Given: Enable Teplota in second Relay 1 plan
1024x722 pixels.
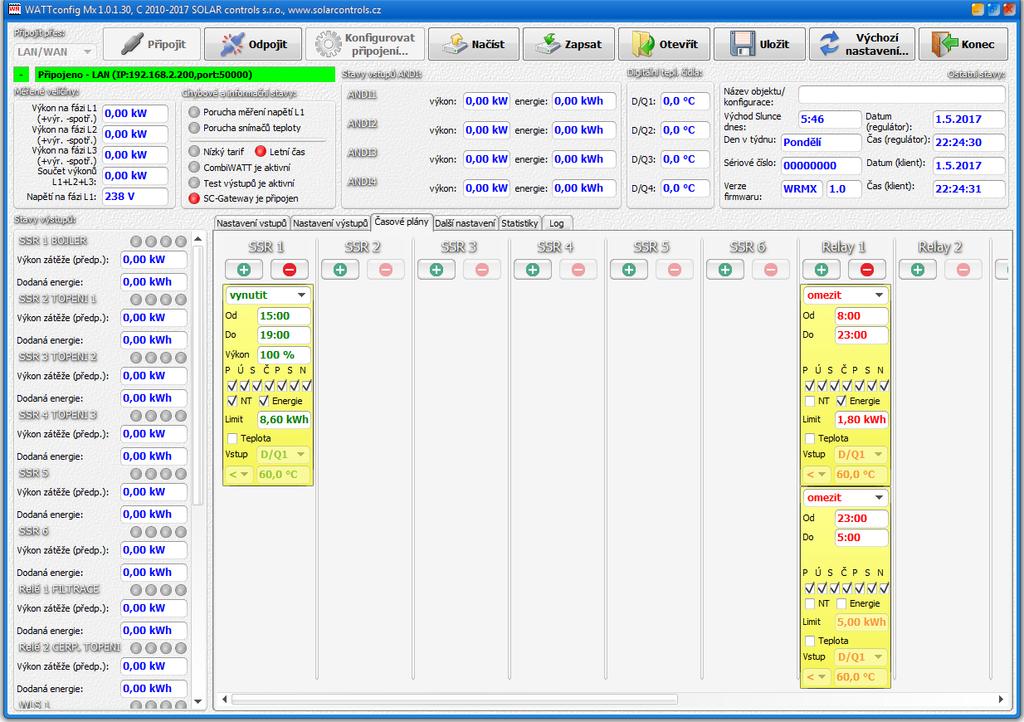Looking at the screenshot, I should pos(810,641).
